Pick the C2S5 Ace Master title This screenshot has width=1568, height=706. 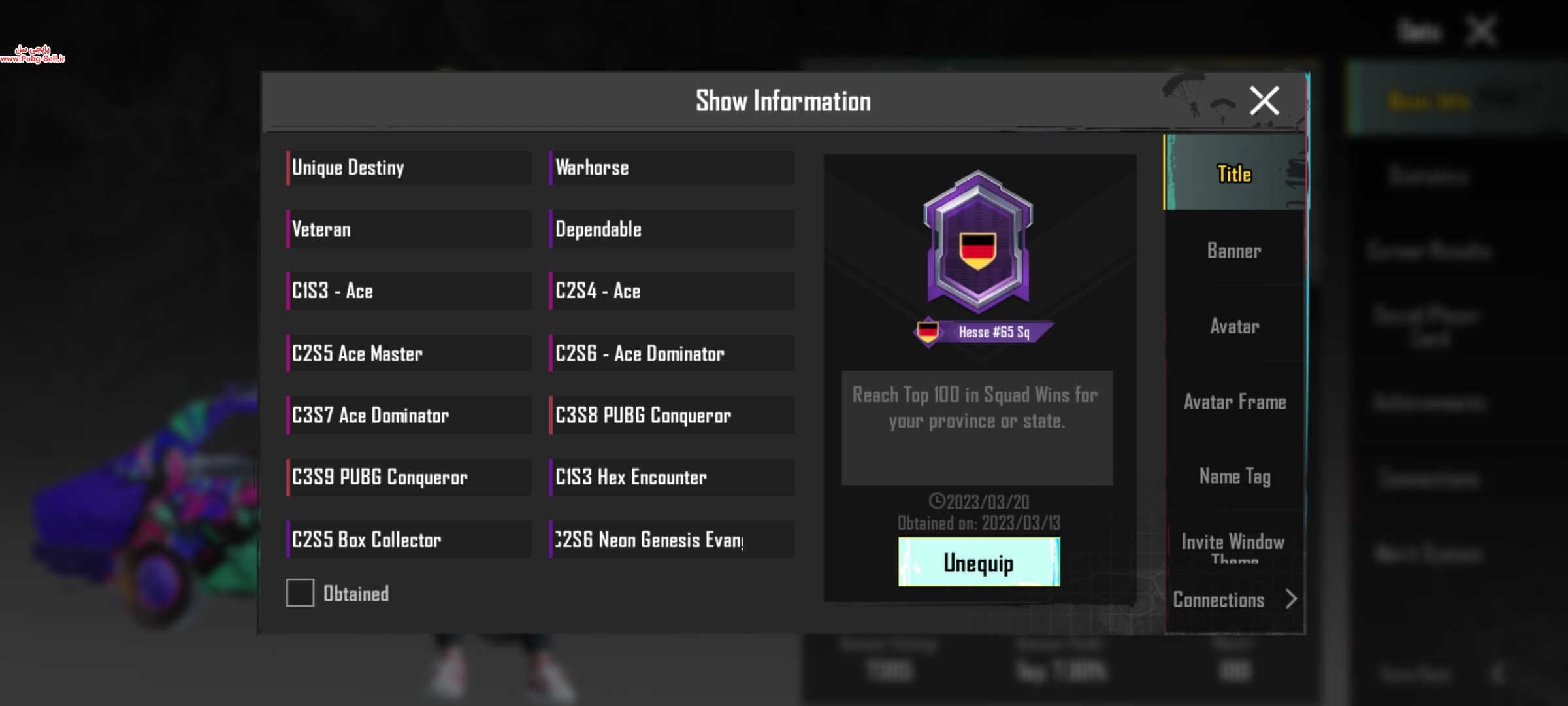click(409, 354)
